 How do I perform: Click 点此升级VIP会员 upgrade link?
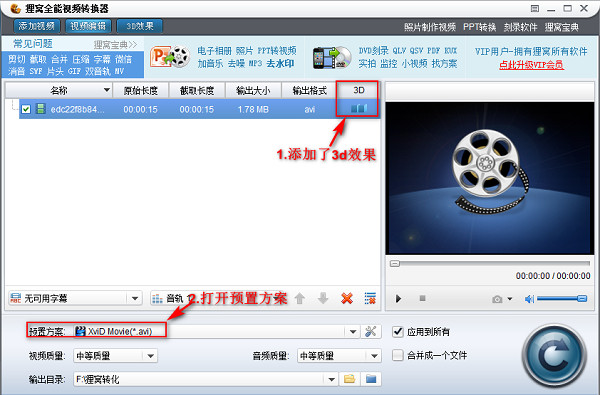click(531, 65)
